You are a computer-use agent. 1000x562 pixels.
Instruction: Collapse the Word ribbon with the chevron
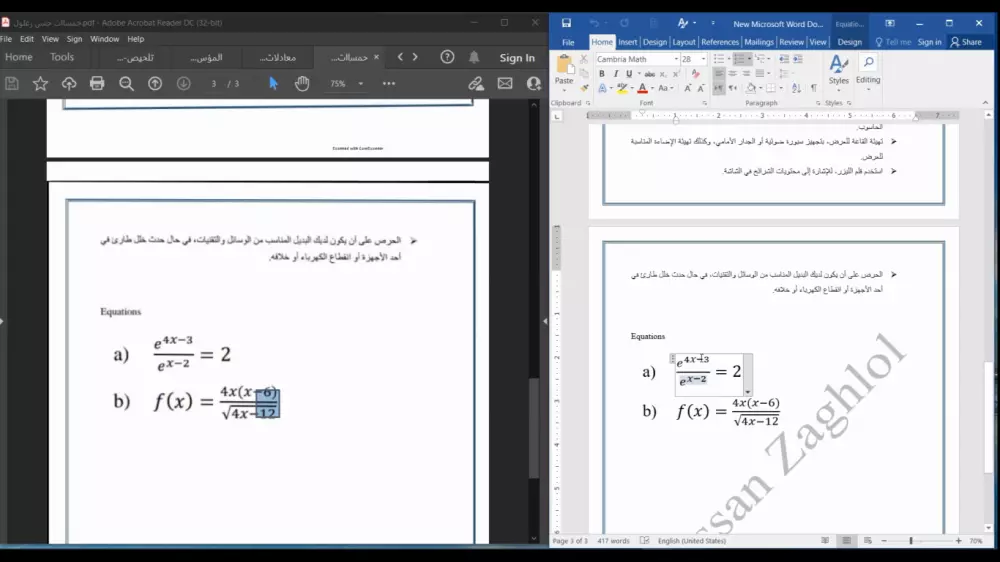[985, 103]
